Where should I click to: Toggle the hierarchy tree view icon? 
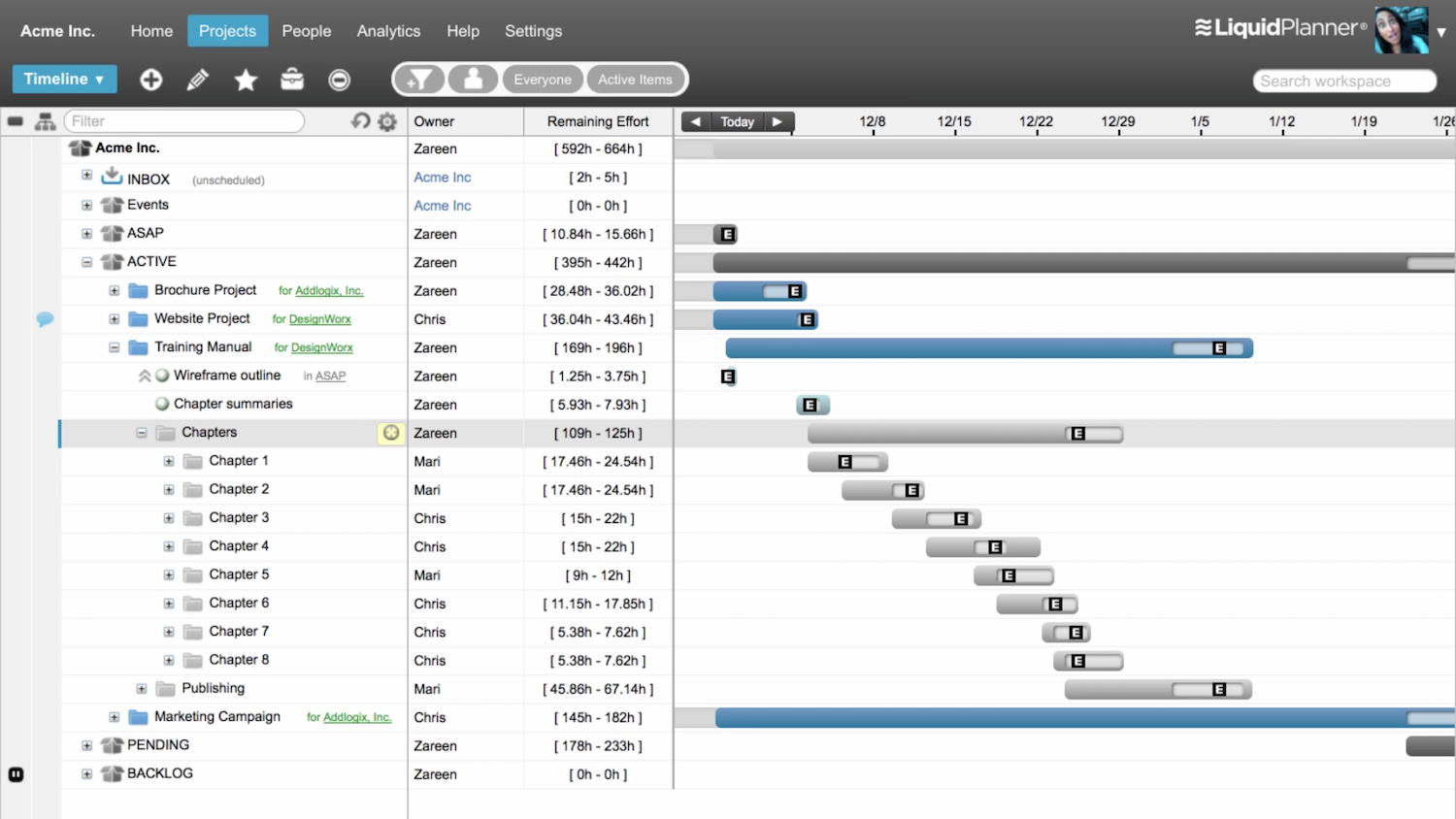click(45, 120)
